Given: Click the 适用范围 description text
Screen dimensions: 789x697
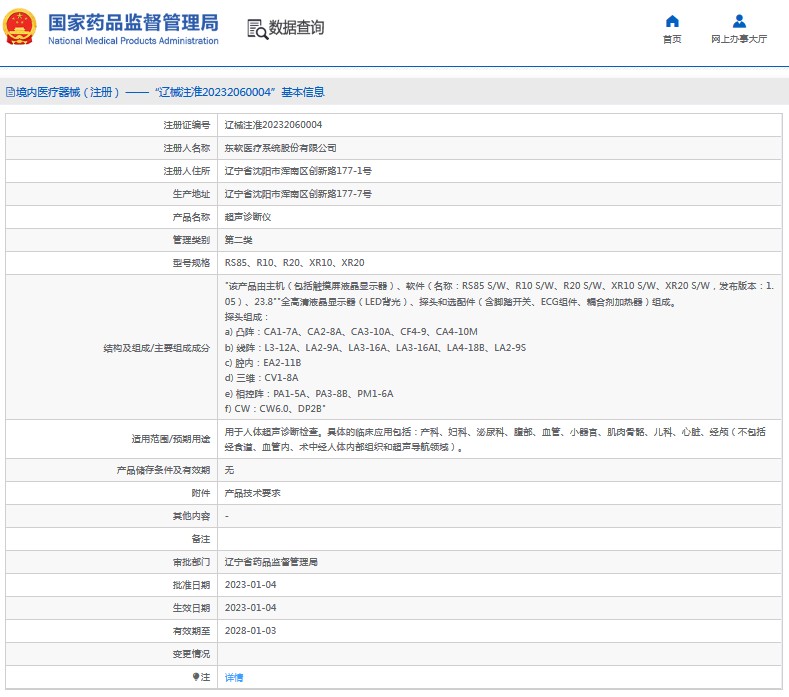Looking at the screenshot, I should click(495, 439).
